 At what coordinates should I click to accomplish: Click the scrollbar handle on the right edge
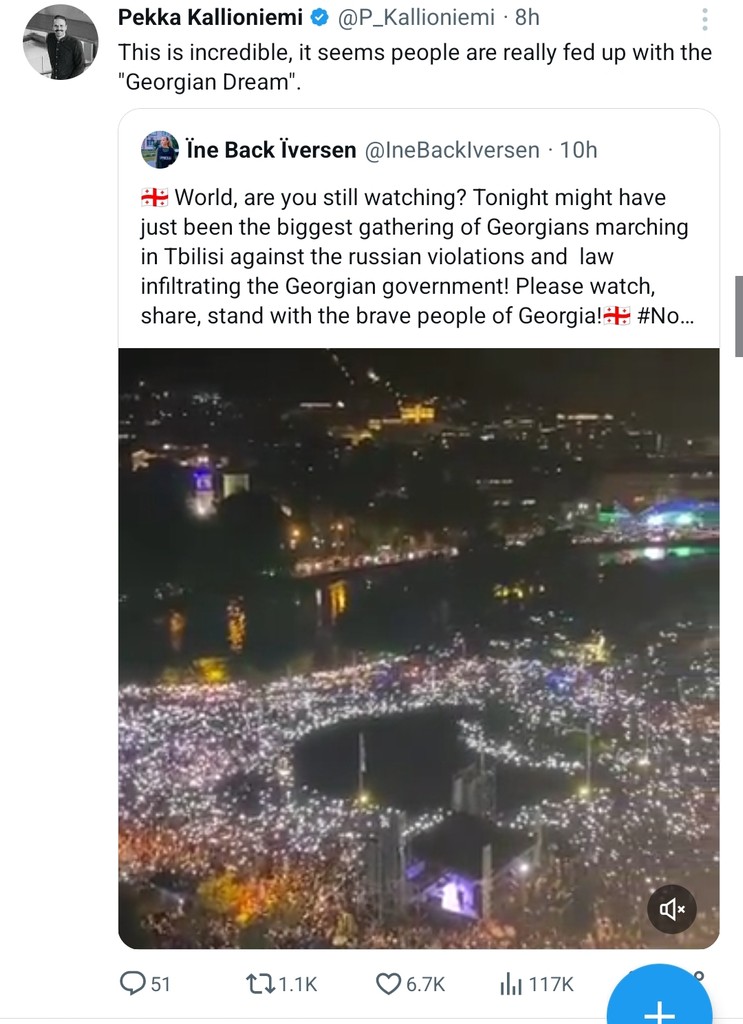[738, 315]
